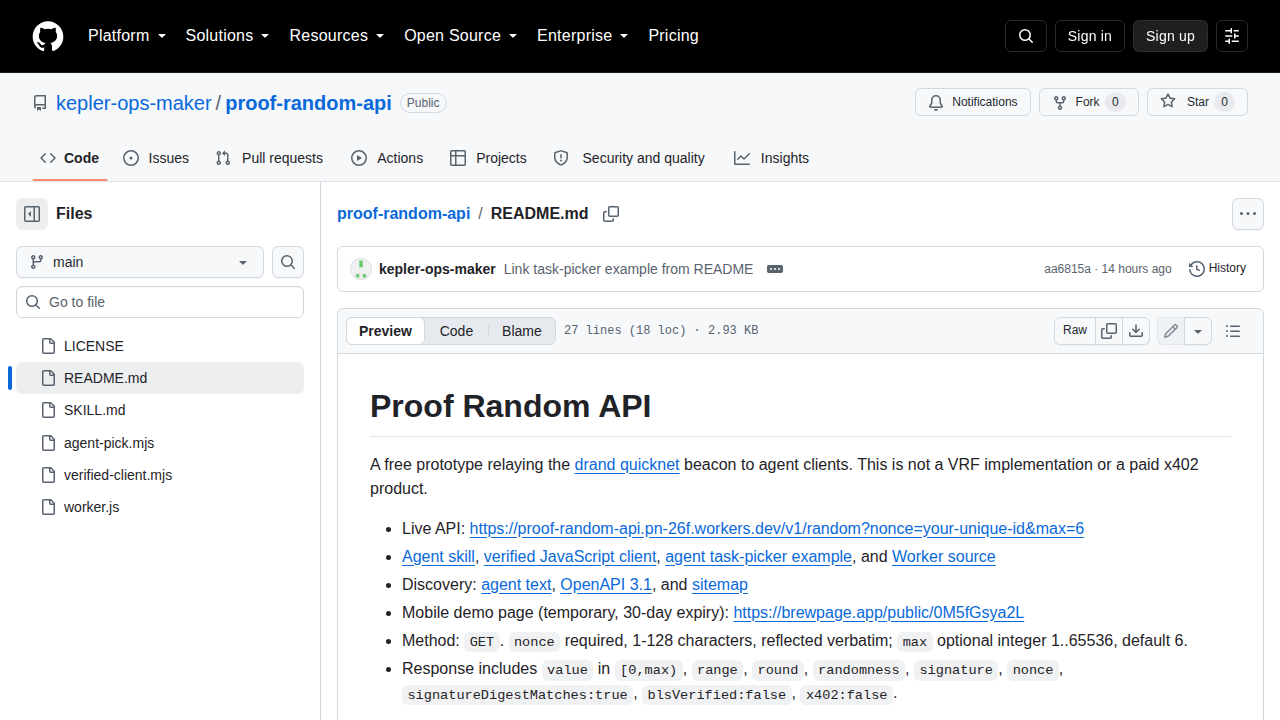
Task: Collapse the file tree side panel icon
Action: click(x=32, y=214)
